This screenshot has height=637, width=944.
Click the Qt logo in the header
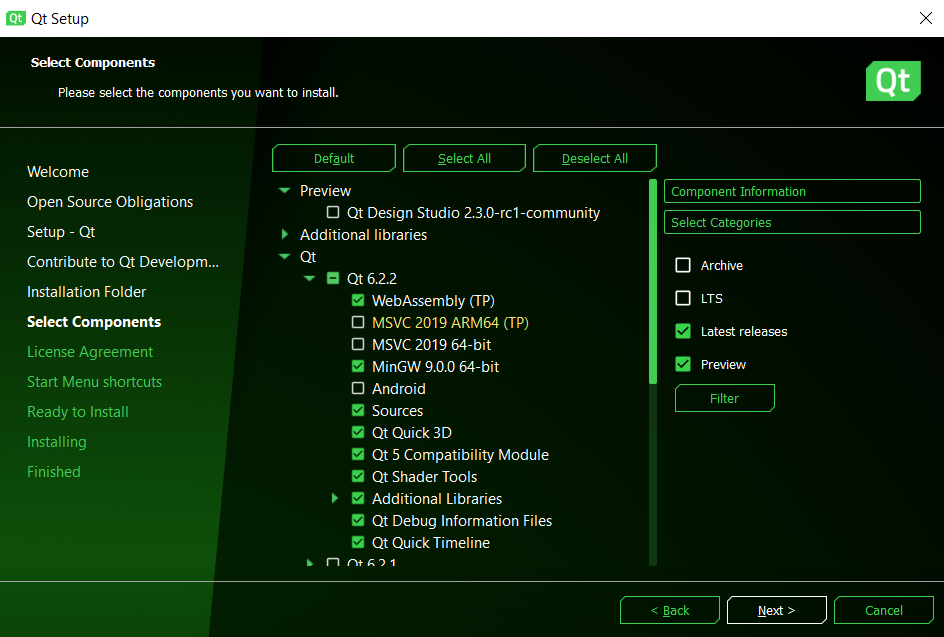click(893, 81)
